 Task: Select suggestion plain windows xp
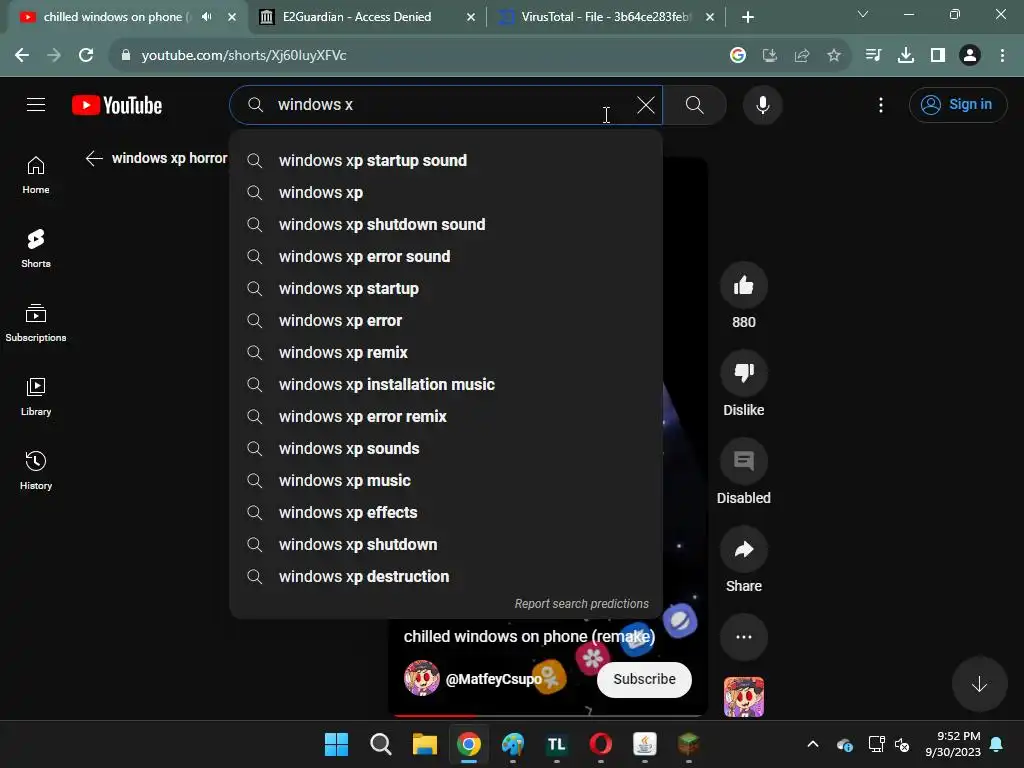pyautogui.click(x=446, y=193)
